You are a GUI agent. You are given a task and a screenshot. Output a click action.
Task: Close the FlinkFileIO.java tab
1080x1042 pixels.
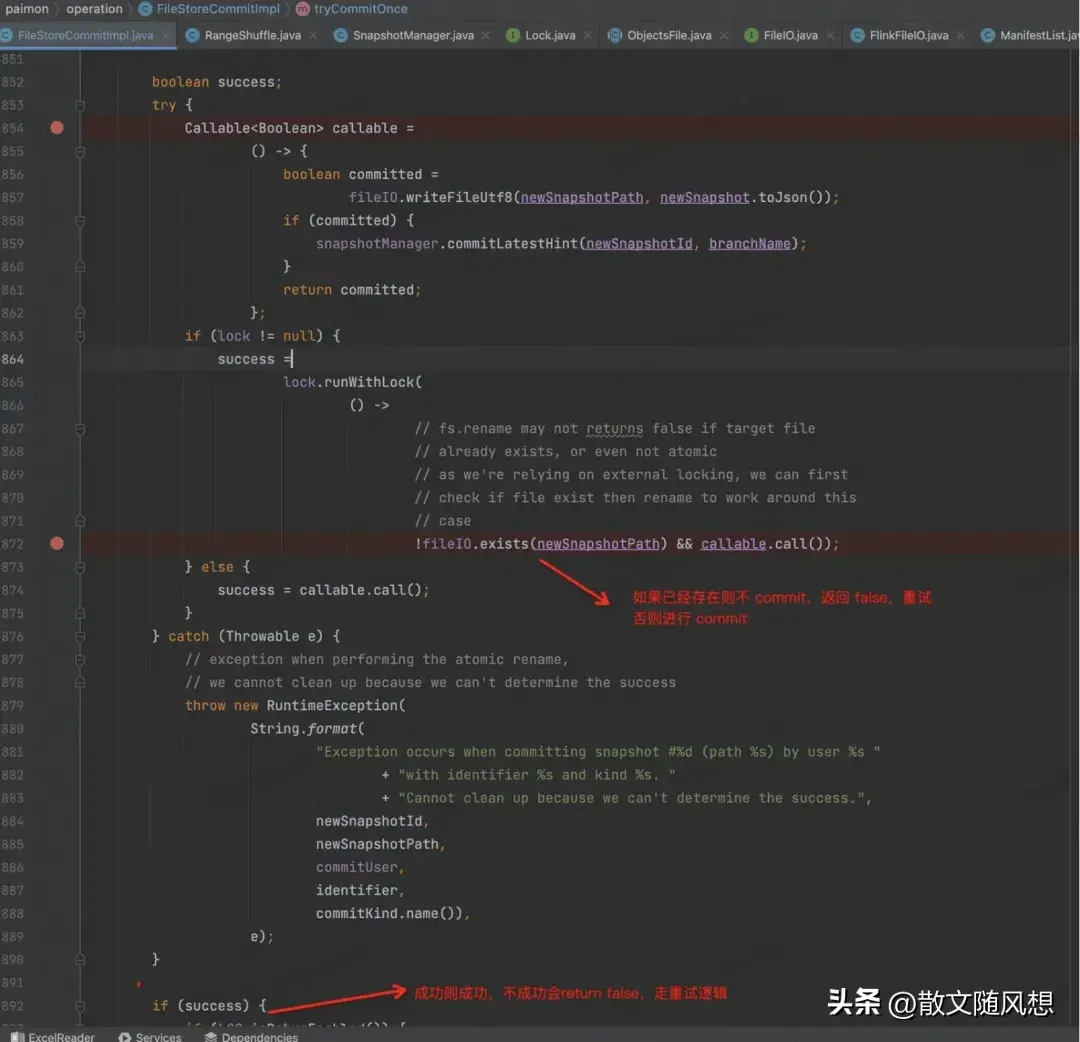961,35
